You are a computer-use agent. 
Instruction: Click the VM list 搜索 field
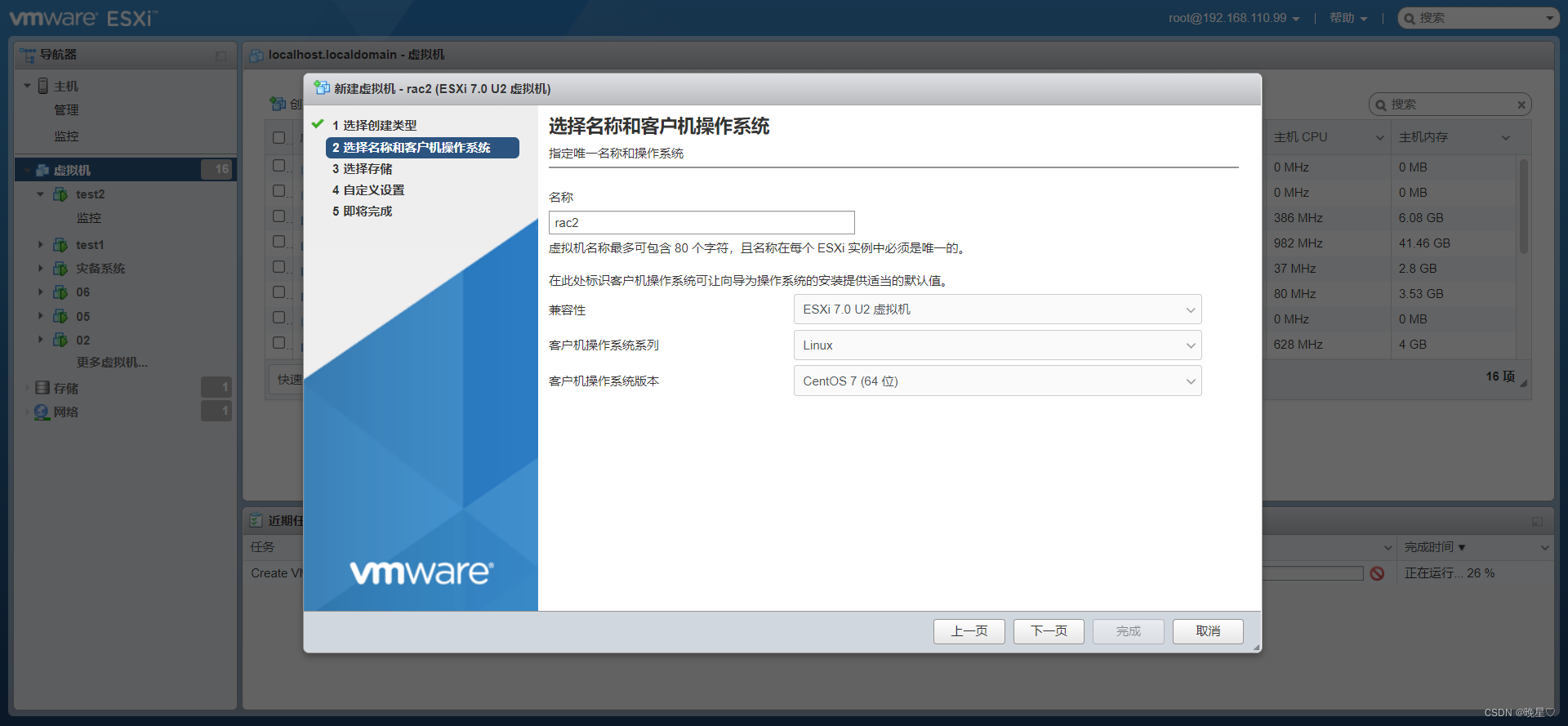pyautogui.click(x=1450, y=105)
